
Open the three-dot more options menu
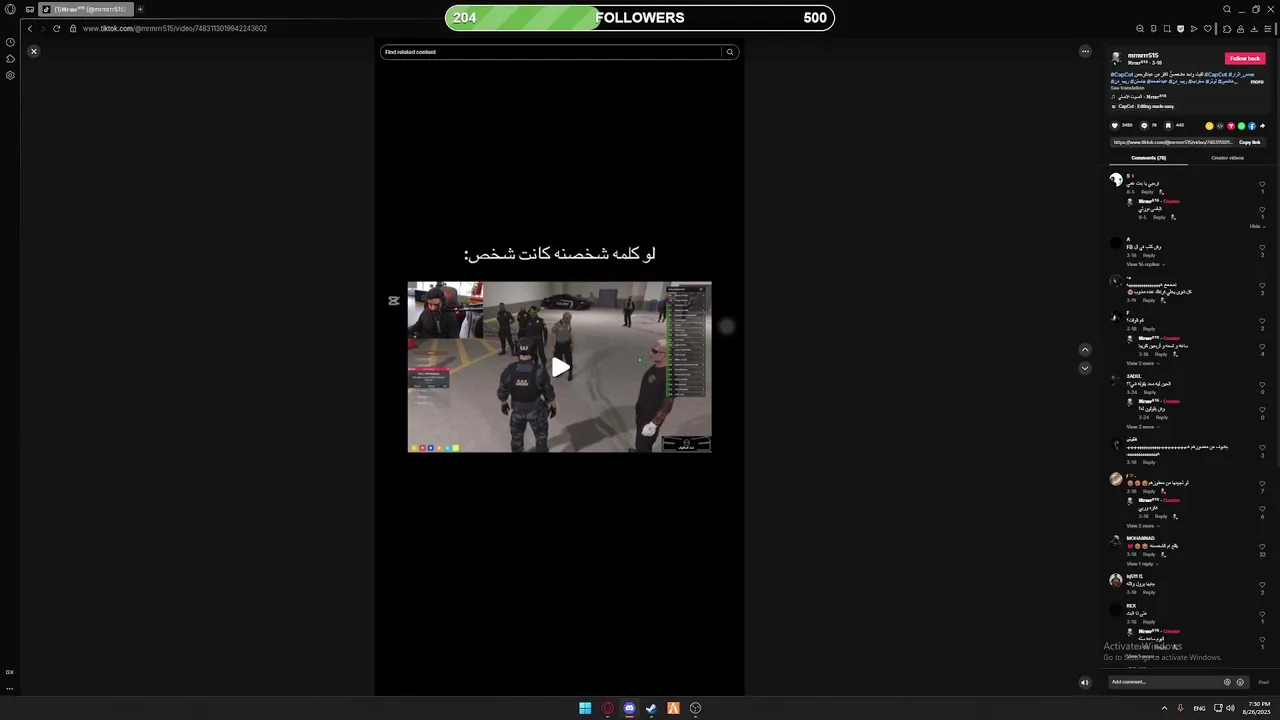[1085, 51]
